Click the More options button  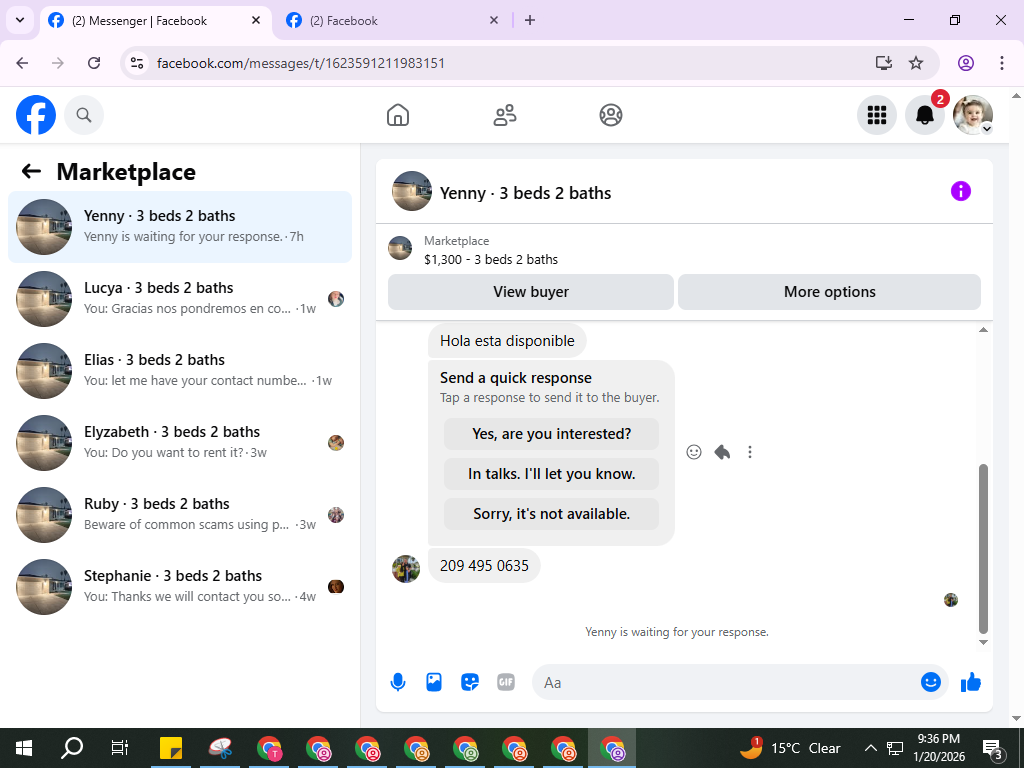(829, 292)
